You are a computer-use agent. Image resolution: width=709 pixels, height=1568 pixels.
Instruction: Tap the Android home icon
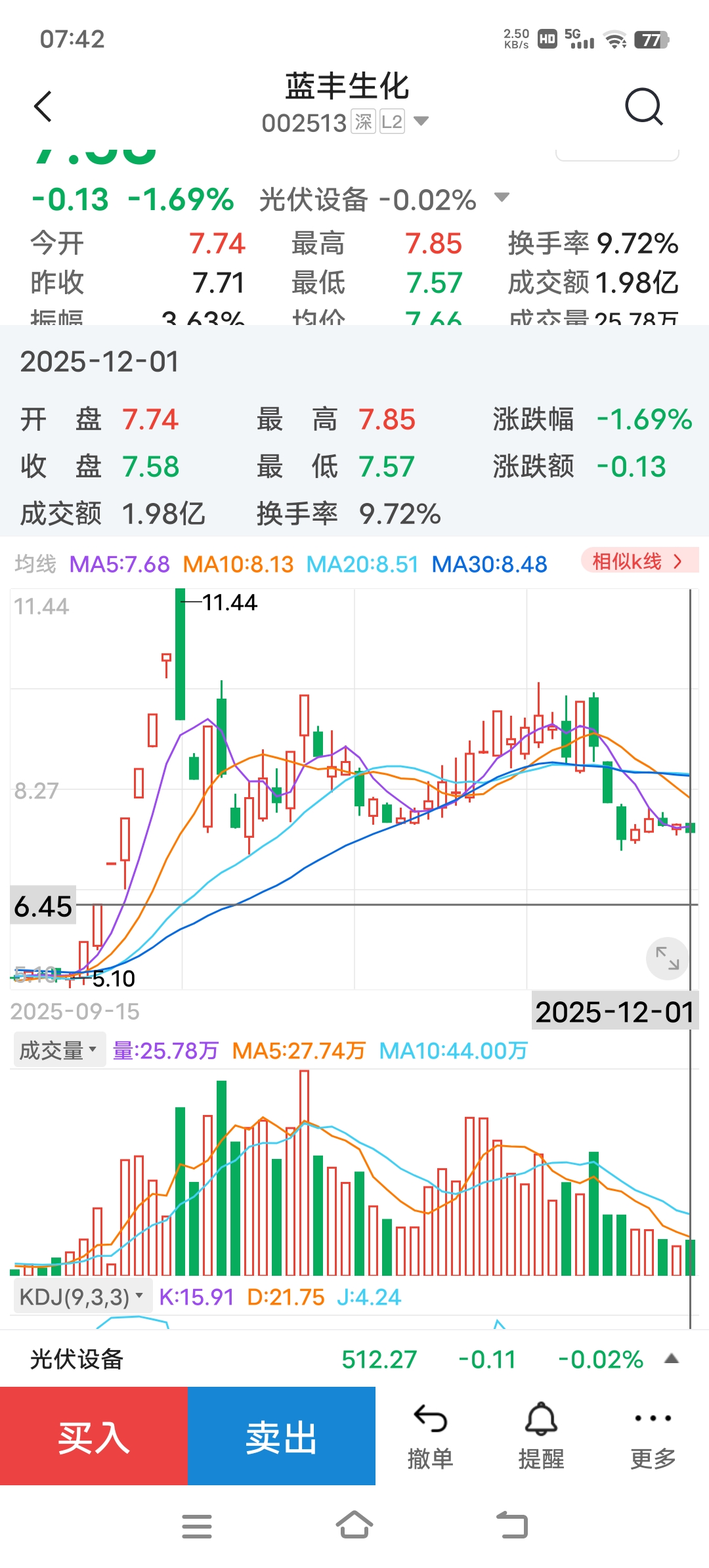click(354, 1525)
